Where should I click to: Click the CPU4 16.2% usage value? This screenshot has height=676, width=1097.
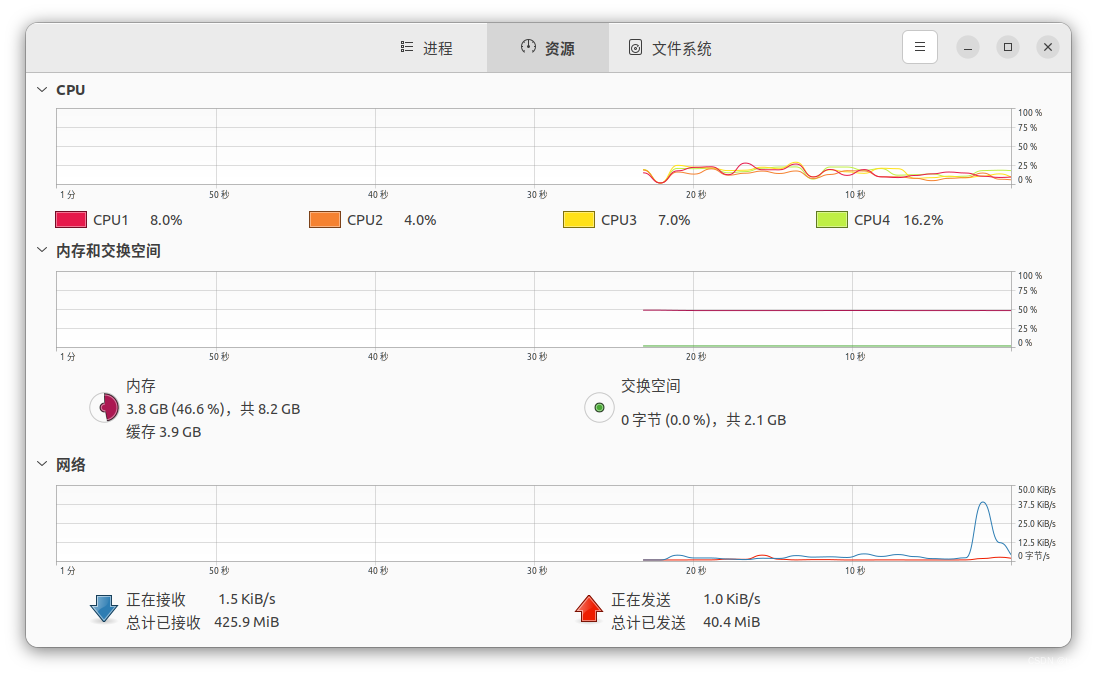click(923, 220)
